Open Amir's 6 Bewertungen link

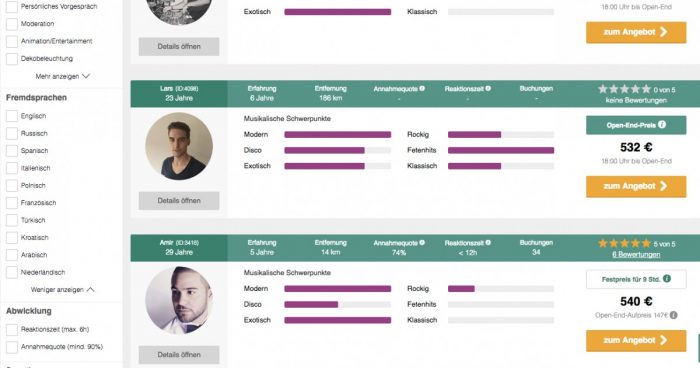[x=636, y=255]
